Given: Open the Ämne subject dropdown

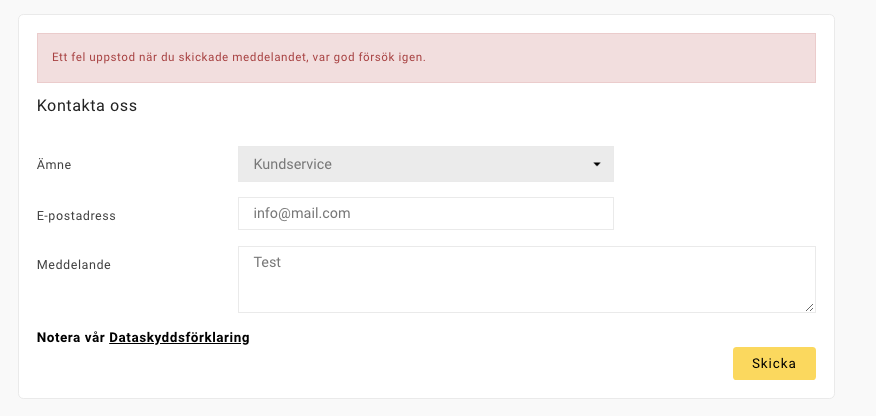Looking at the screenshot, I should click(x=425, y=164).
